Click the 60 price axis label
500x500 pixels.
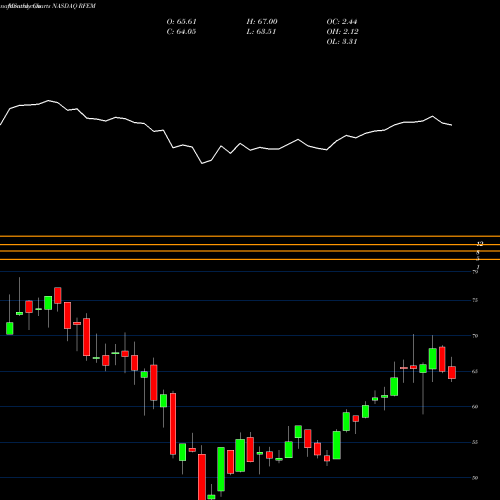pos(475,407)
